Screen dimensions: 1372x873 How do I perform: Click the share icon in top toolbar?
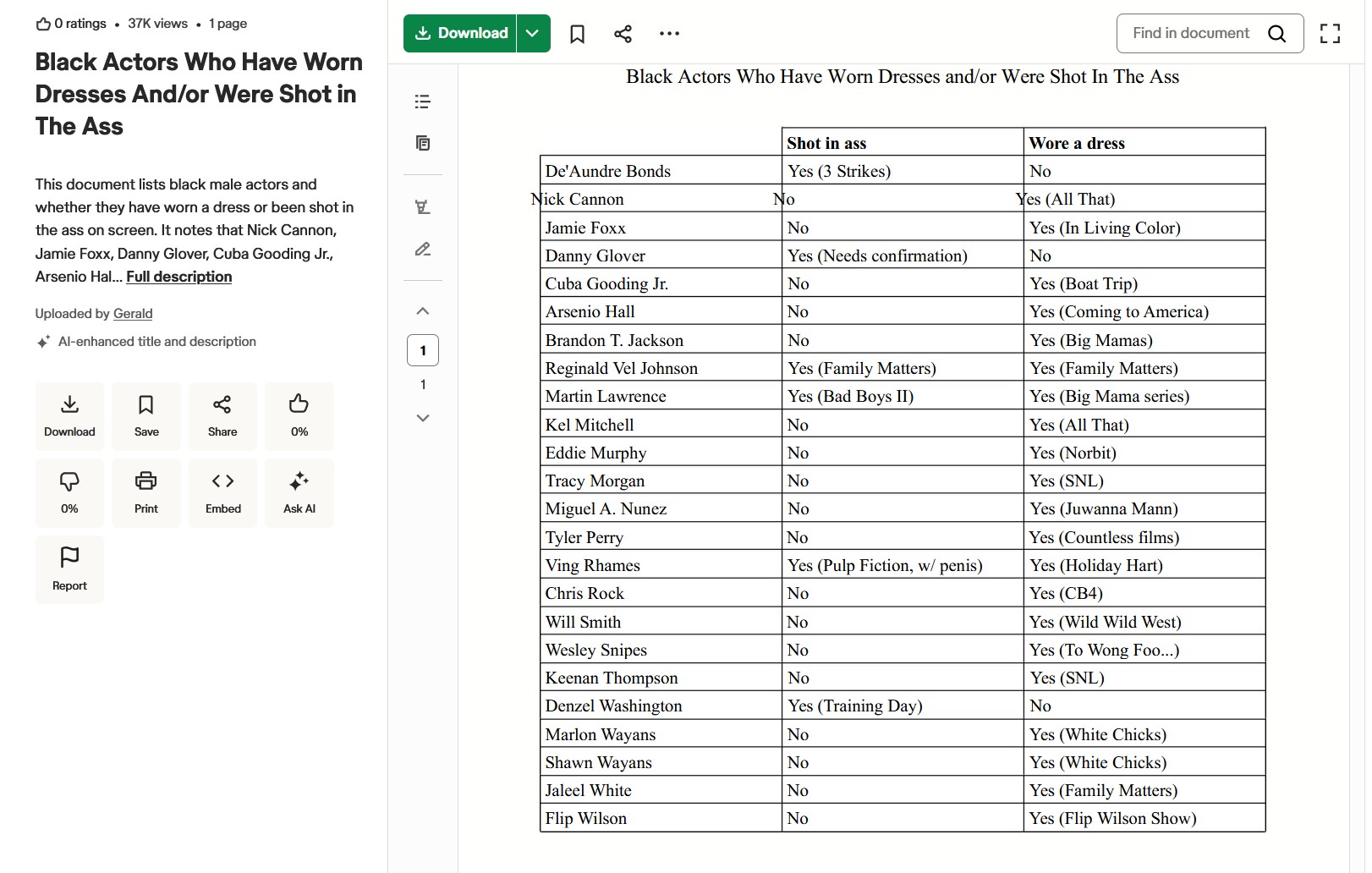click(623, 34)
